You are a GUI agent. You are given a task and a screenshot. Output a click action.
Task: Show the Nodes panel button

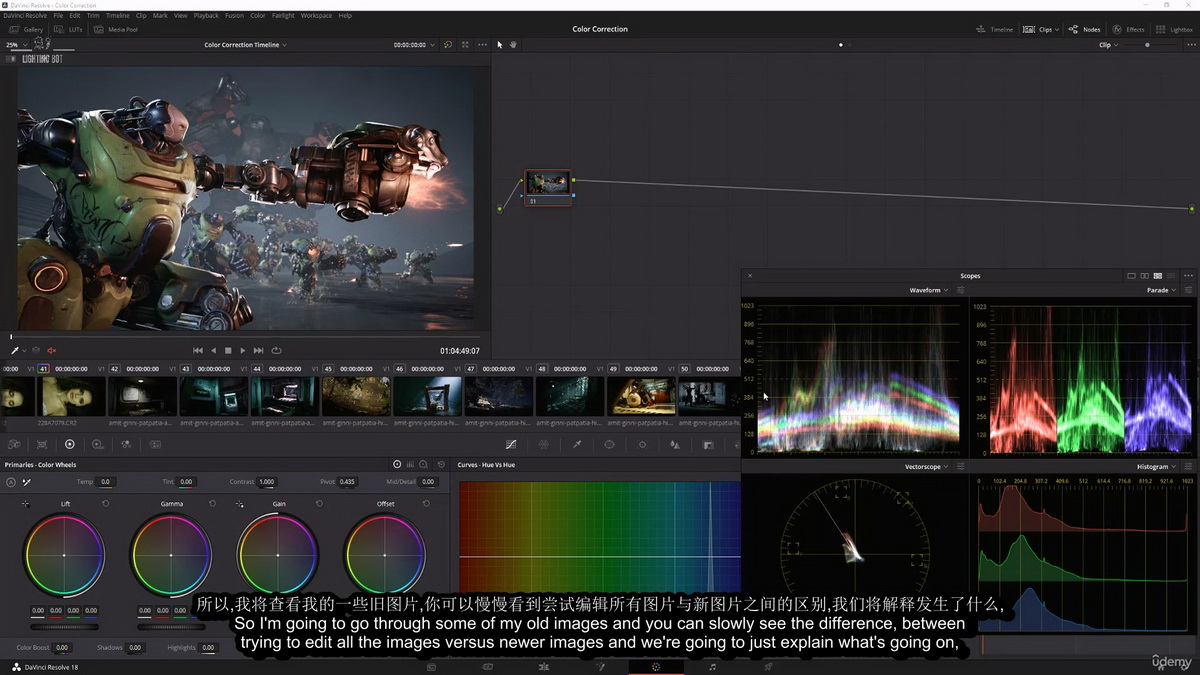[1085, 30]
